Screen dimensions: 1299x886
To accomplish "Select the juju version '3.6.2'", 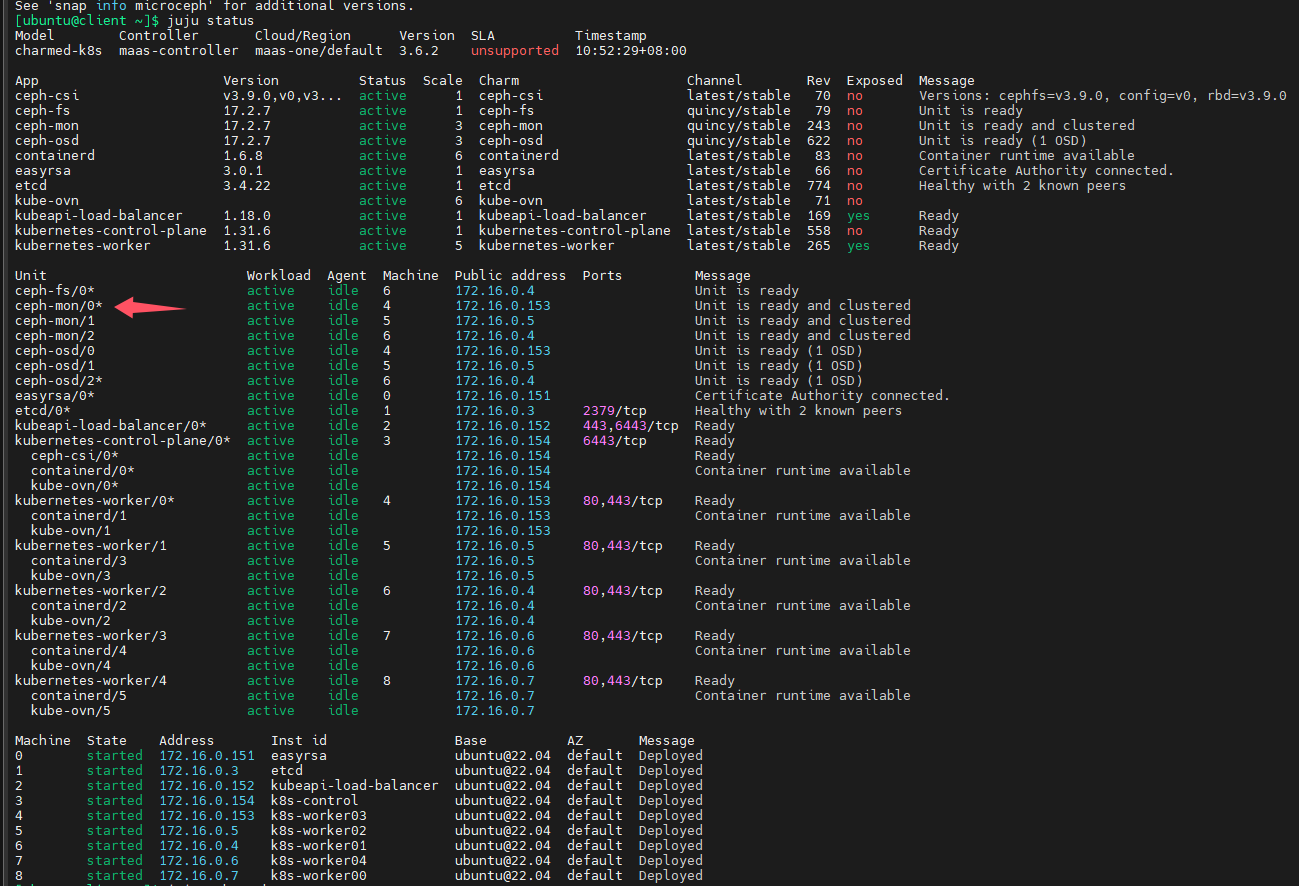I will coord(419,51).
